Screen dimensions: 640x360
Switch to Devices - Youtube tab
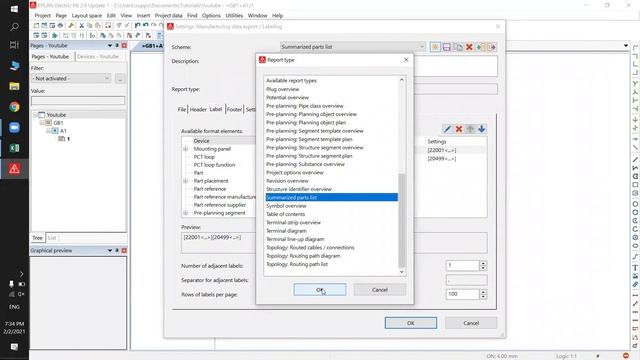(98, 56)
